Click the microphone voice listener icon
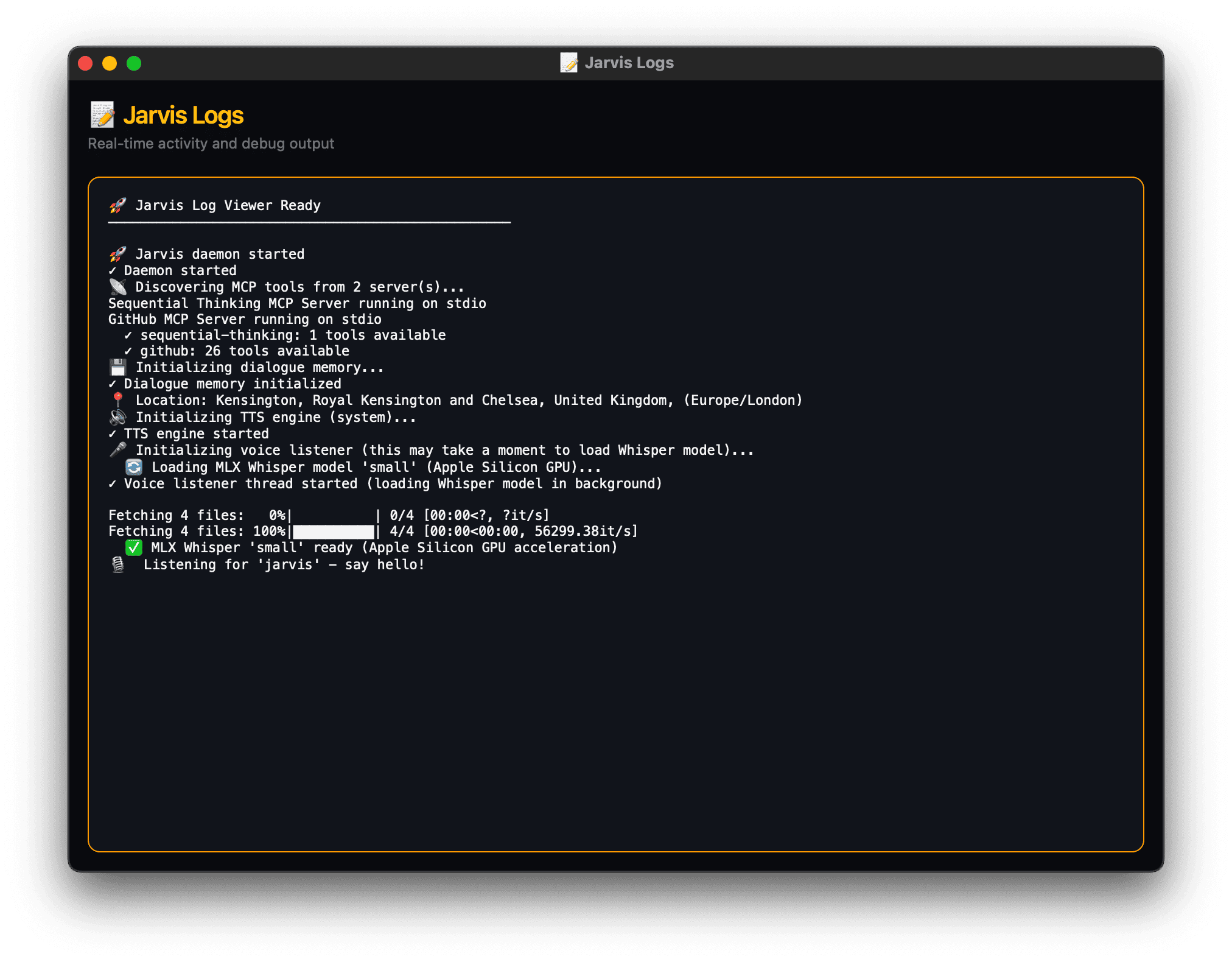1232x962 pixels. pyautogui.click(x=119, y=449)
